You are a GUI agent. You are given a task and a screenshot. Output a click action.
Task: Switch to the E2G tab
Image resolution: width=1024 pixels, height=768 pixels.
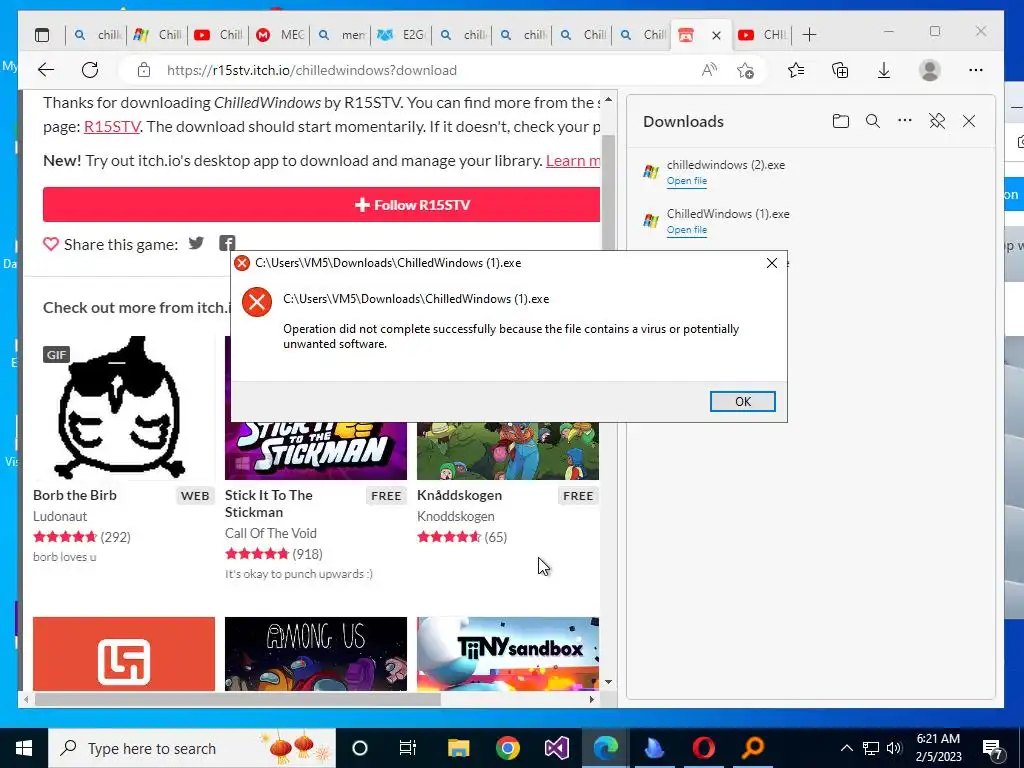(x=401, y=35)
